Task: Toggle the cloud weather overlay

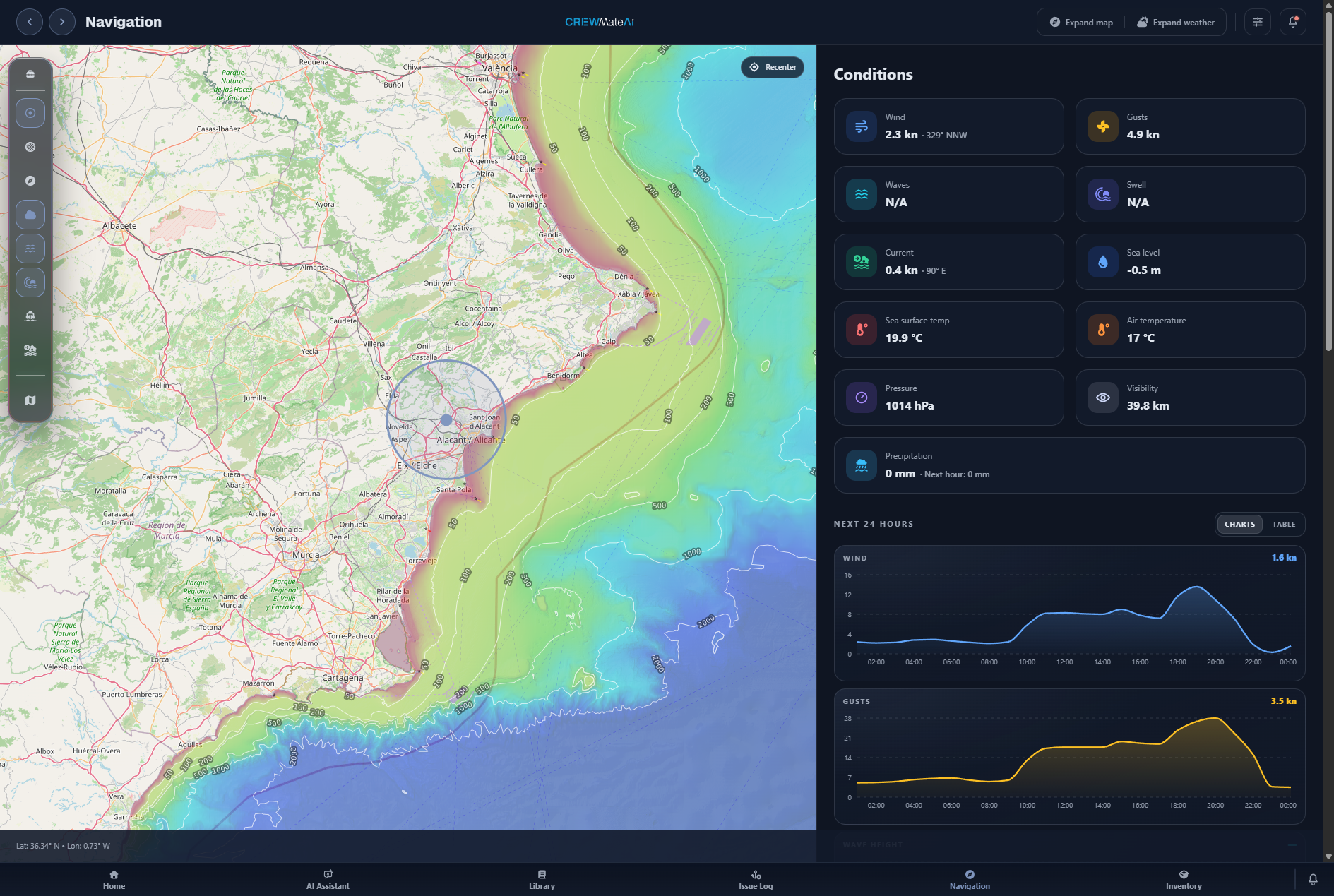Action: tap(30, 215)
